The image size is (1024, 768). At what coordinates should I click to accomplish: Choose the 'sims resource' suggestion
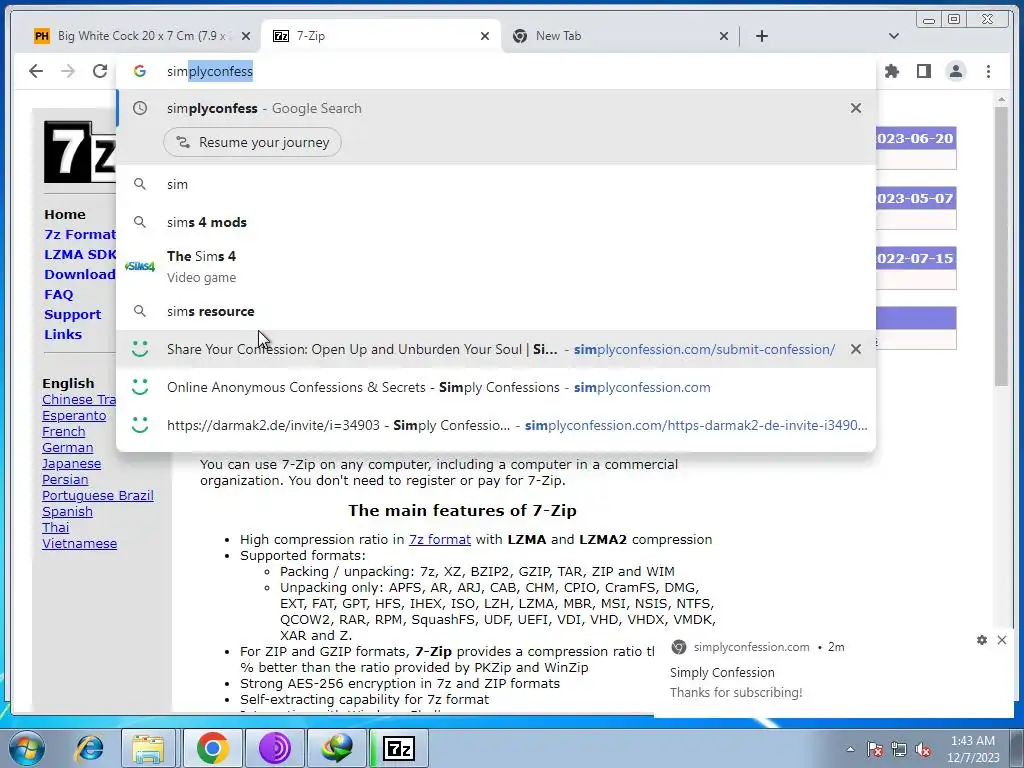tap(496, 312)
